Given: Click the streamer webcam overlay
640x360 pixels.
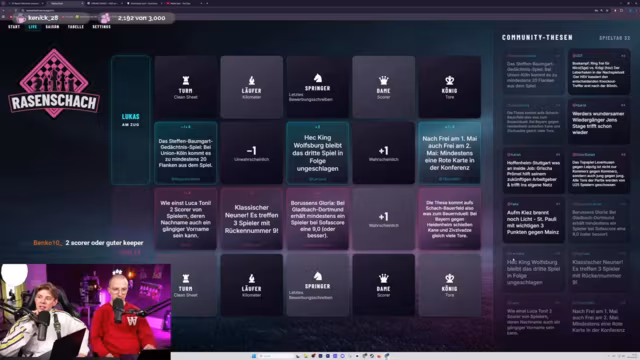Looking at the screenshot, I should [85, 311].
